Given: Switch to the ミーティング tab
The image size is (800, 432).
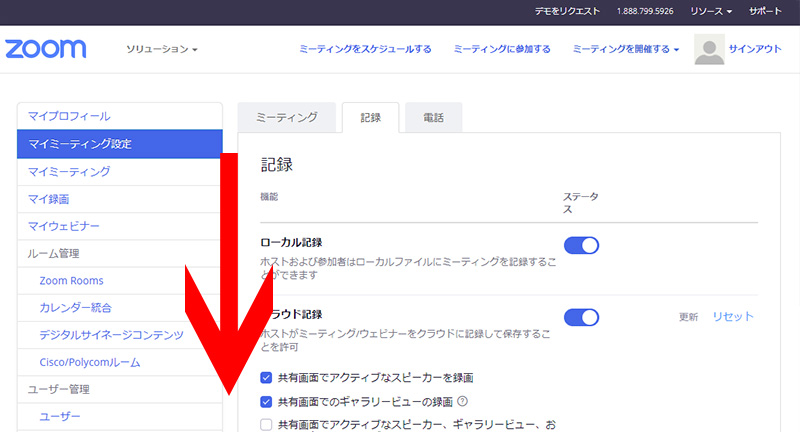Looking at the screenshot, I should pos(287,118).
